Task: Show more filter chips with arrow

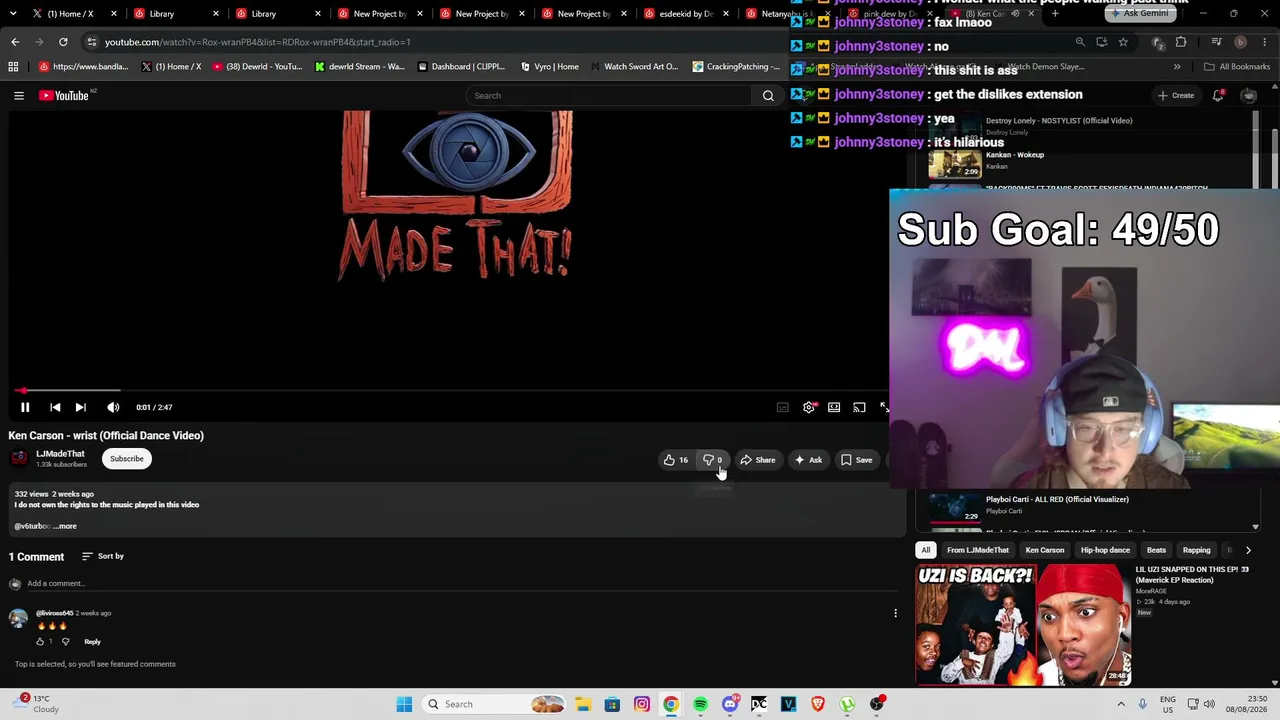Action: coord(1248,550)
